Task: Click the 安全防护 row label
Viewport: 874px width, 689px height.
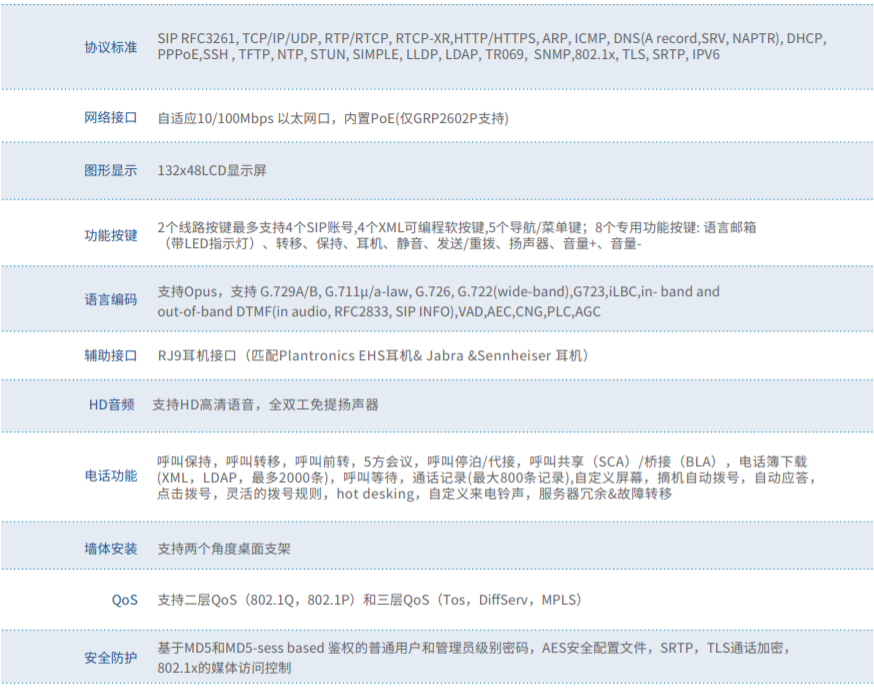Action: pyautogui.click(x=110, y=657)
